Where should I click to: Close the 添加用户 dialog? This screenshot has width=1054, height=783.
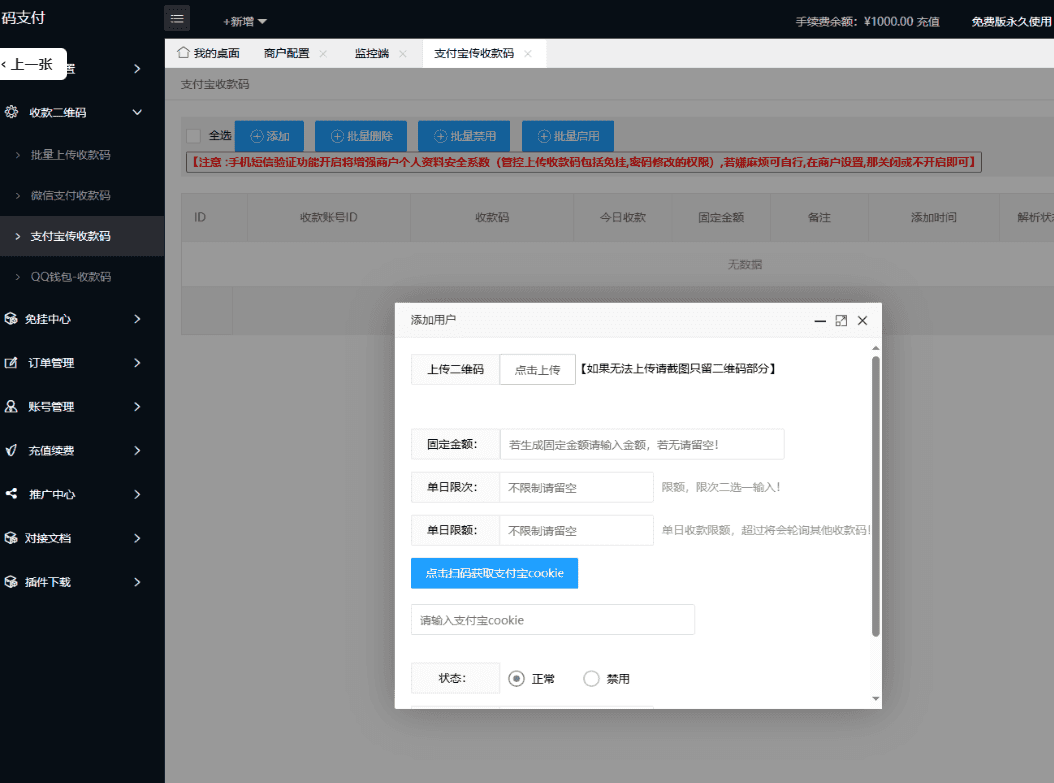click(862, 321)
